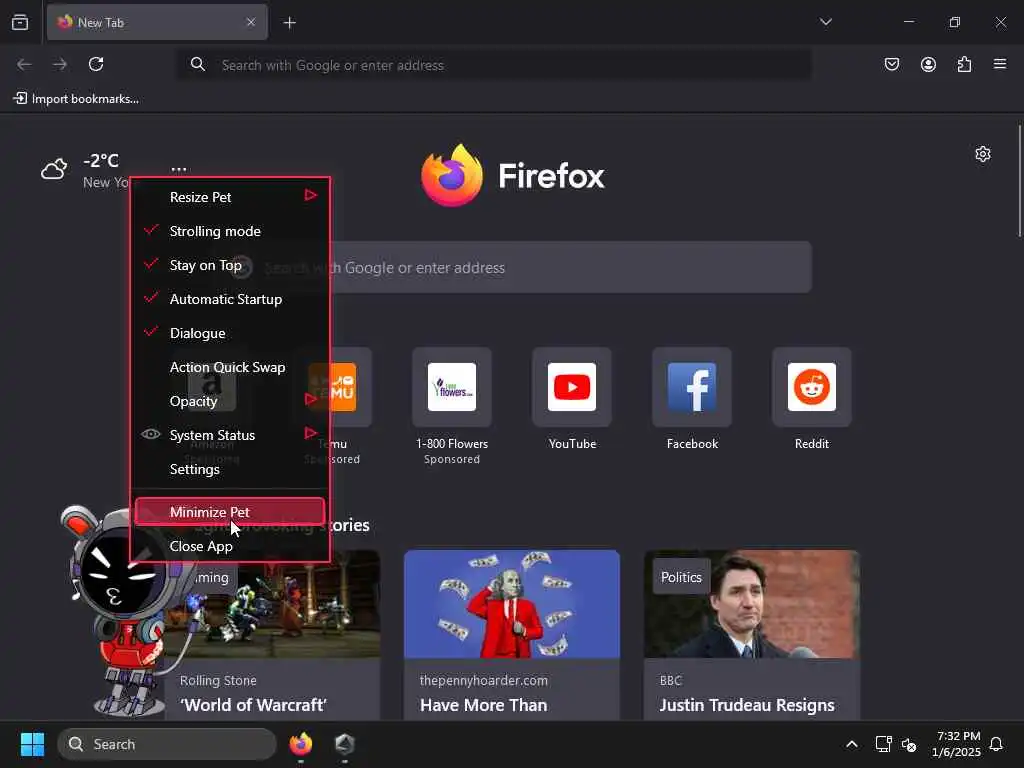Open the notification bell icon
Image resolution: width=1024 pixels, height=768 pixels.
tap(996, 744)
